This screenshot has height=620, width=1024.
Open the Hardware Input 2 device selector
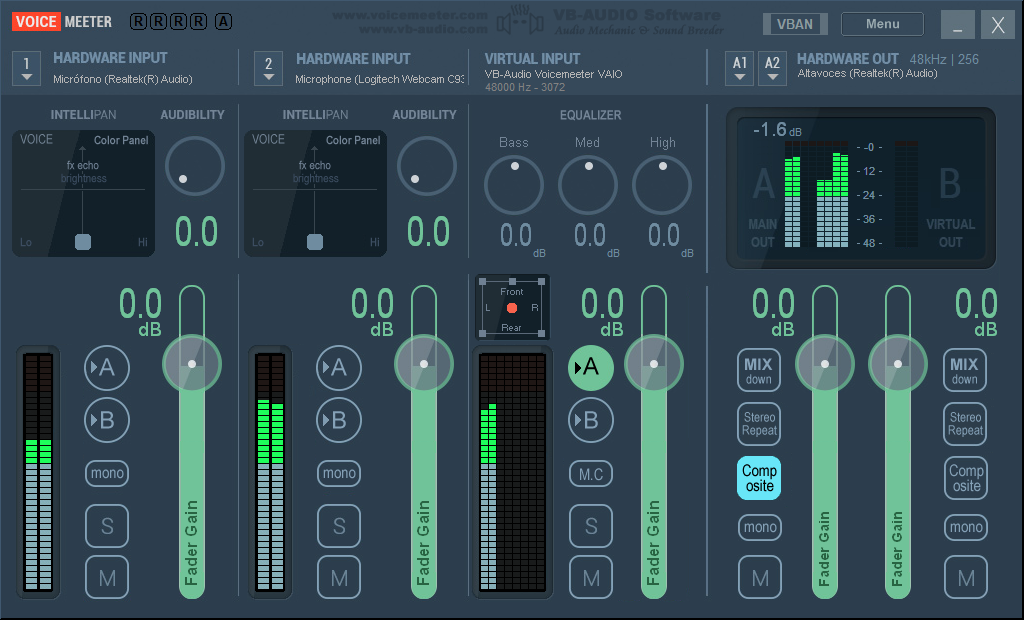click(268, 69)
